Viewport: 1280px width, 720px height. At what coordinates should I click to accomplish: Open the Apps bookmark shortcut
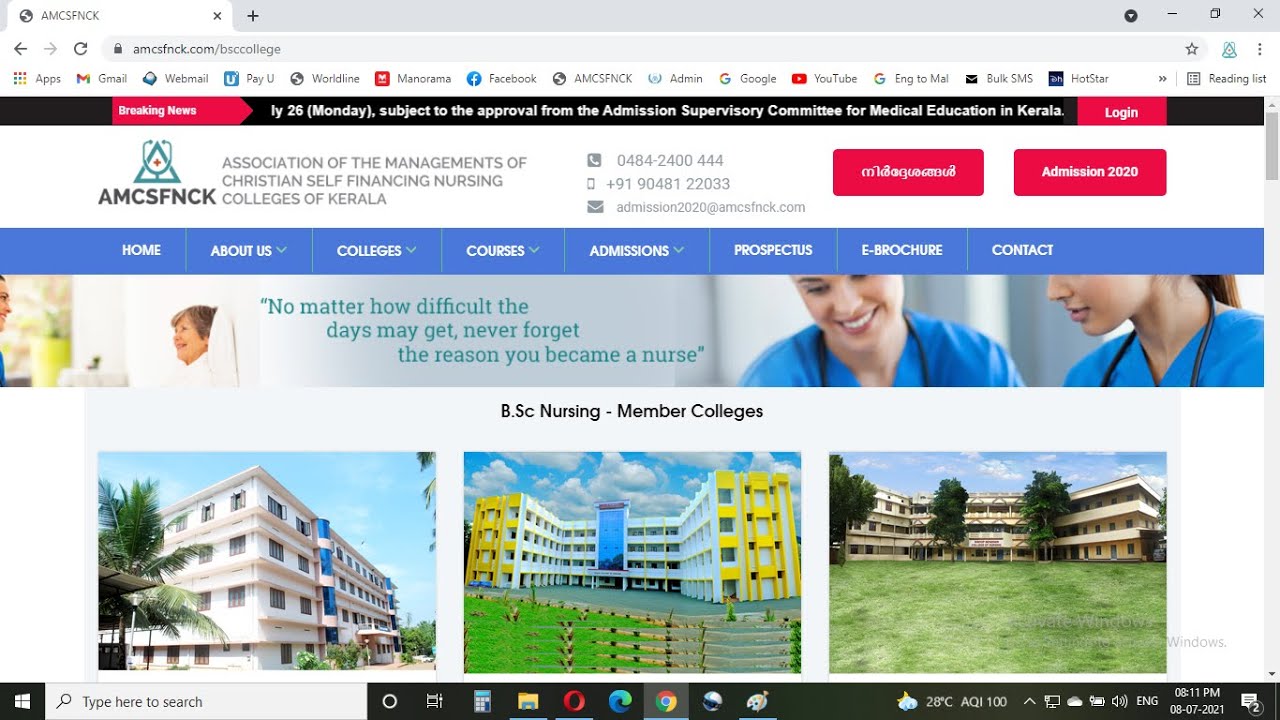[37, 78]
